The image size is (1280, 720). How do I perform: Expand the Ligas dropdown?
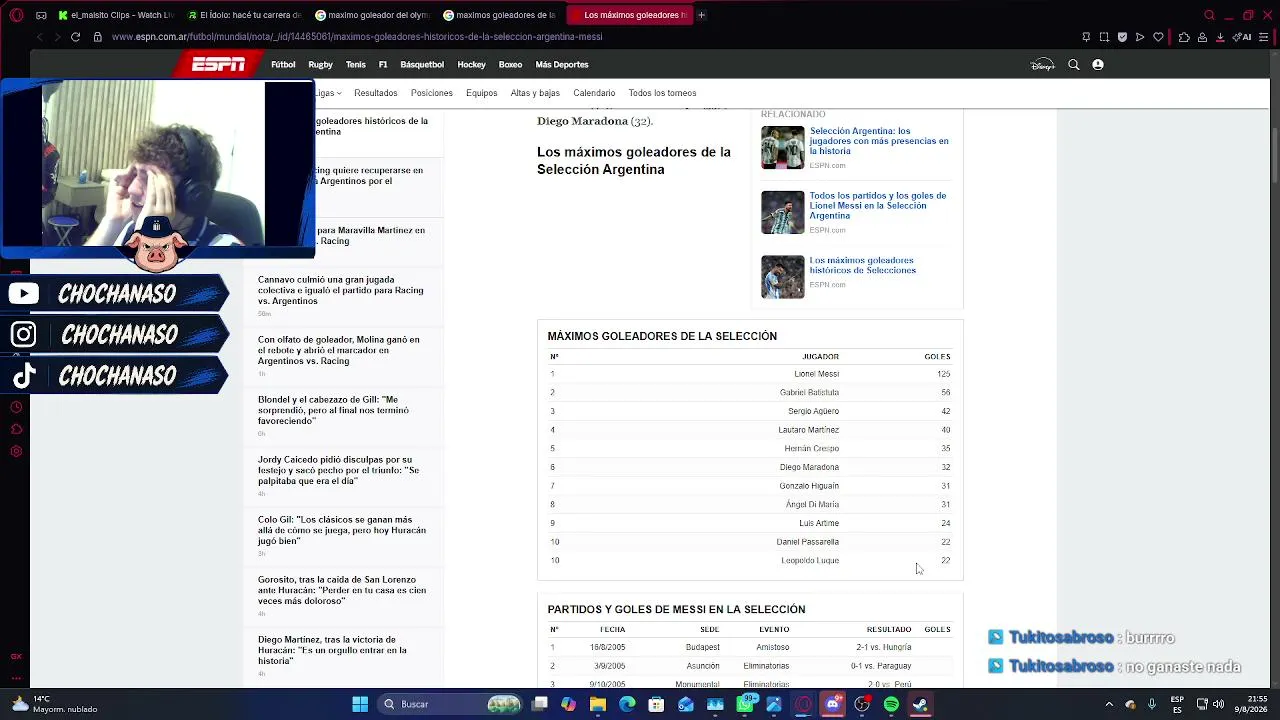pos(329,93)
